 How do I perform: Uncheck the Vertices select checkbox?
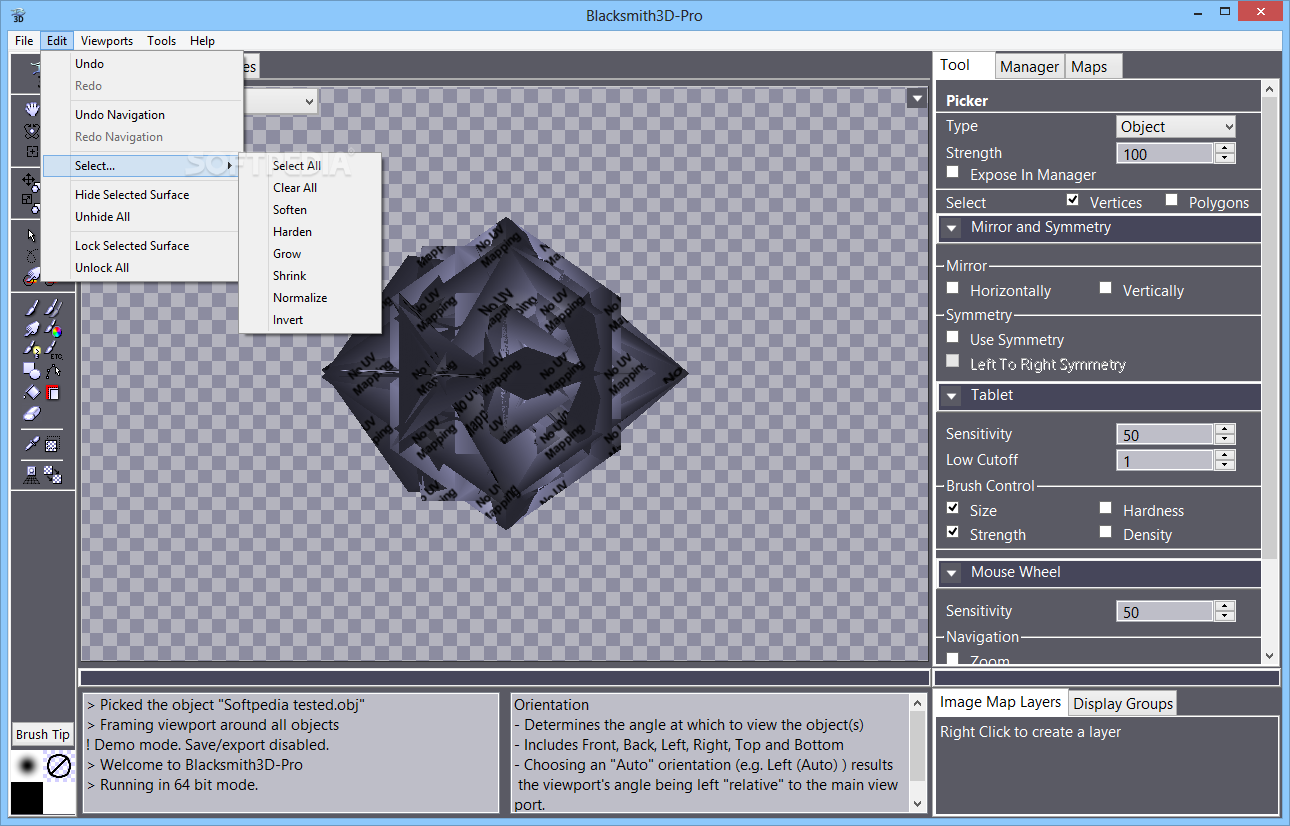[x=1073, y=200]
